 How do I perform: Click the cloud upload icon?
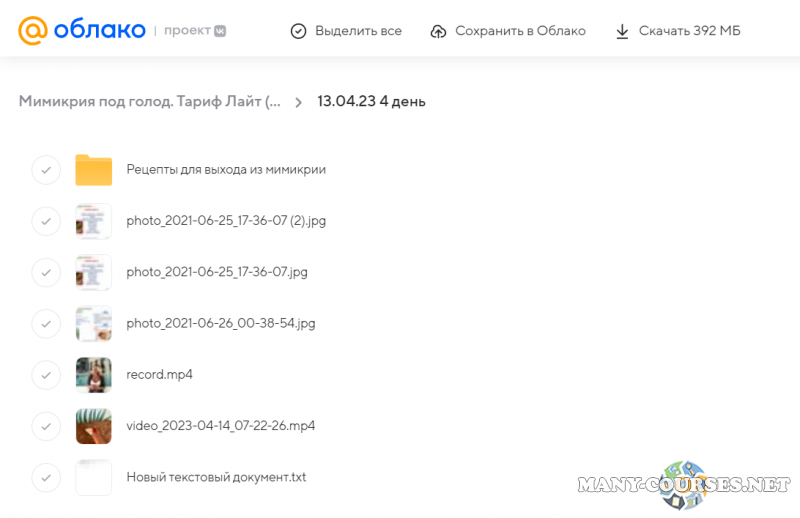point(438,31)
